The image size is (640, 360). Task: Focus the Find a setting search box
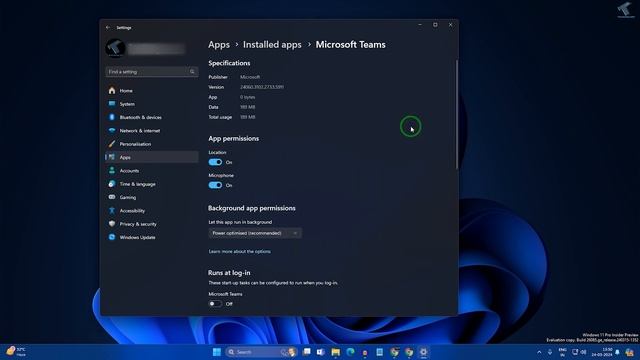click(152, 72)
